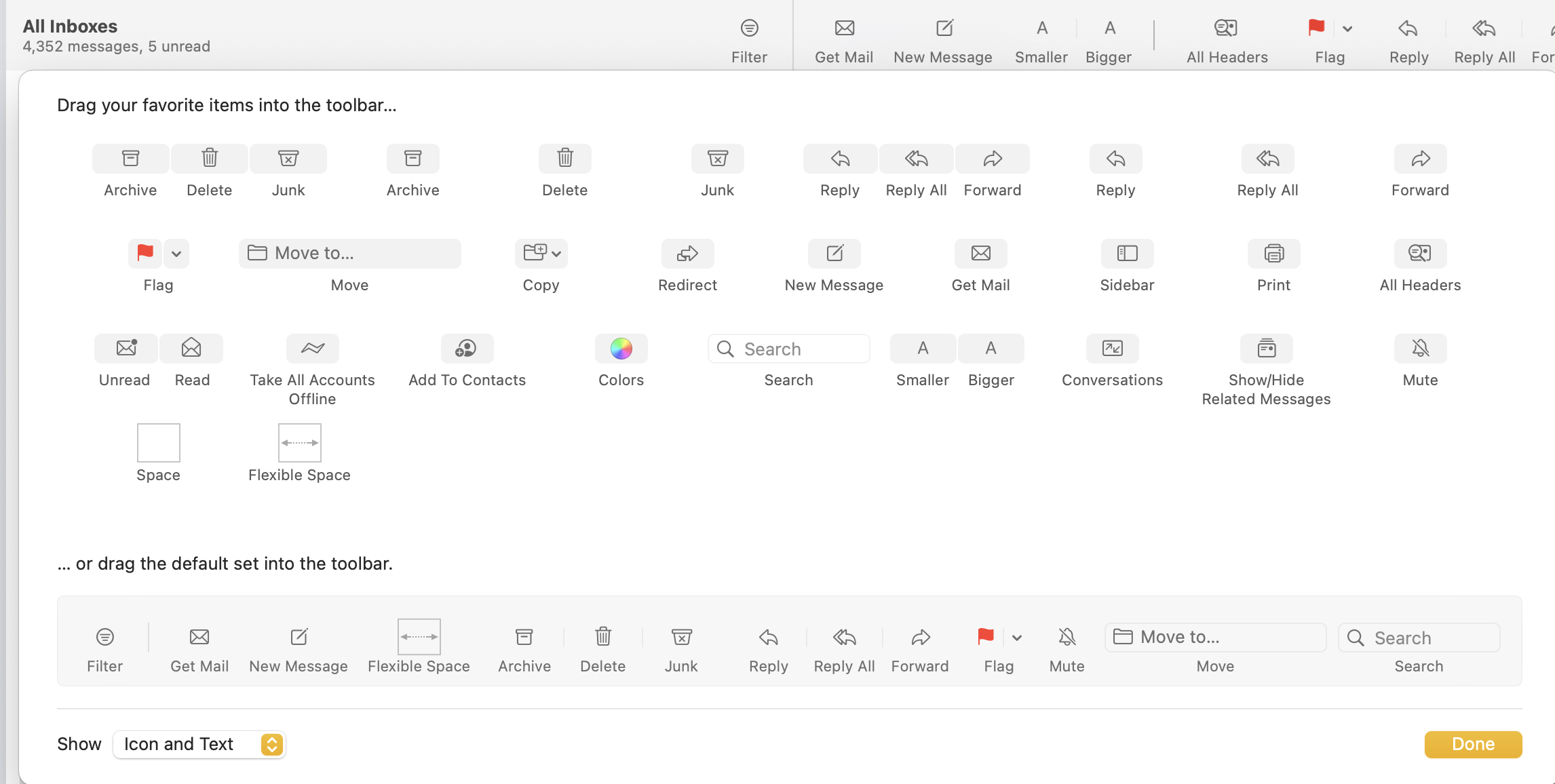Click the Read open-envelope icon
Screen dimensions: 1555x784
pyautogui.click(x=191, y=349)
